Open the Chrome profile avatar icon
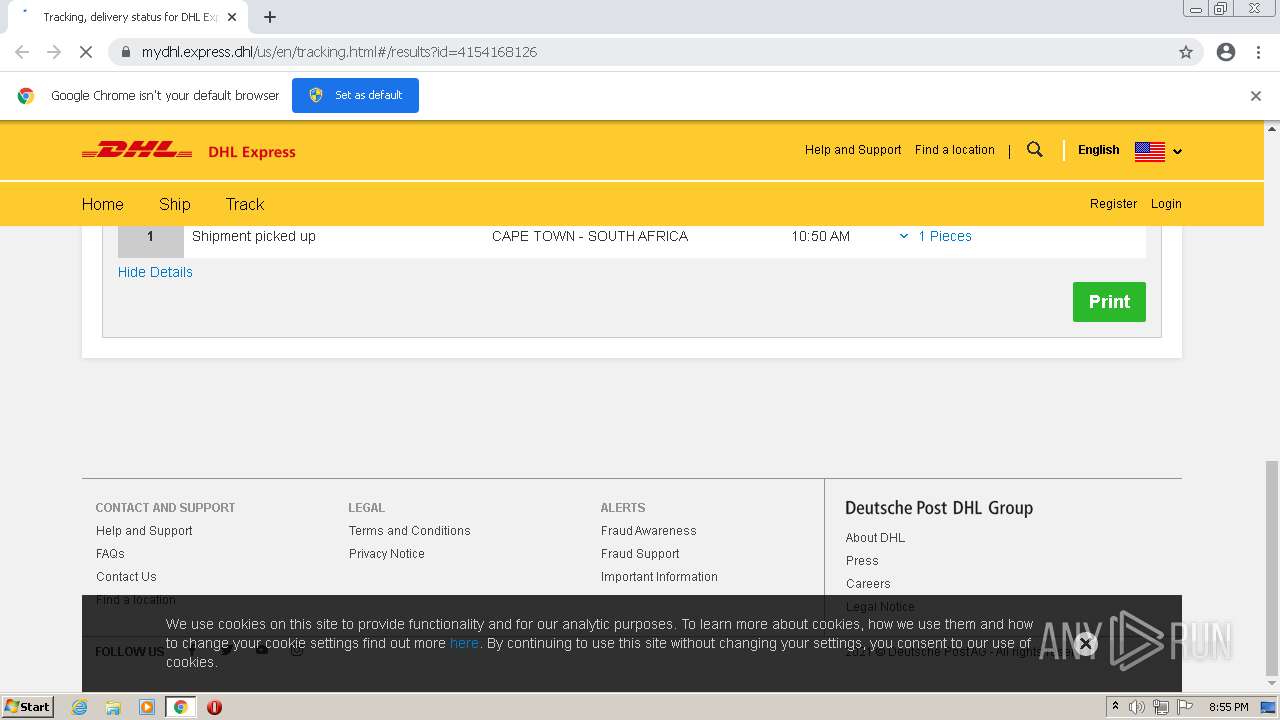Screen dimensions: 1280x720 1226,52
